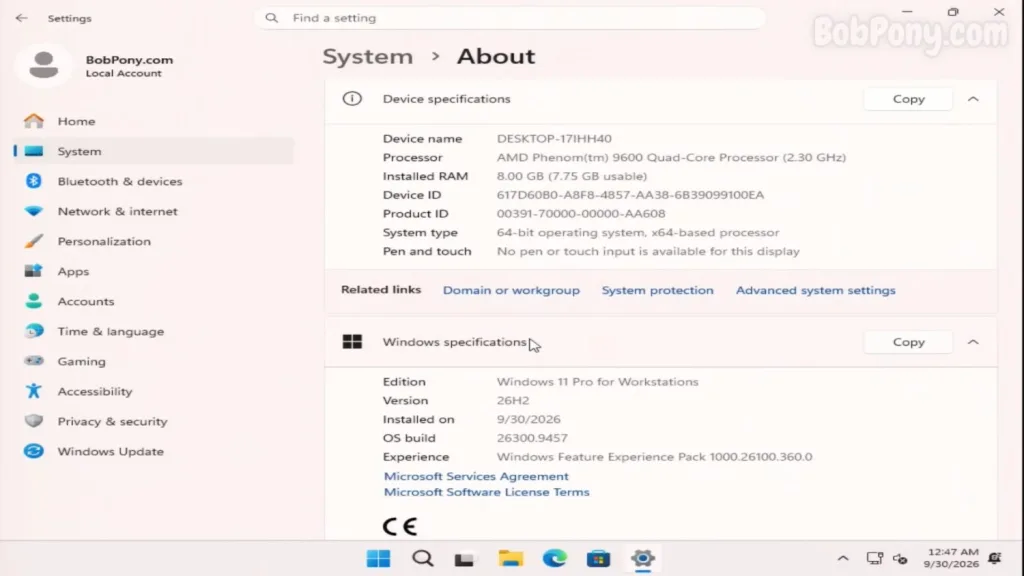Click the Accessibility figure icon
This screenshot has width=1024, height=576.
34,391
